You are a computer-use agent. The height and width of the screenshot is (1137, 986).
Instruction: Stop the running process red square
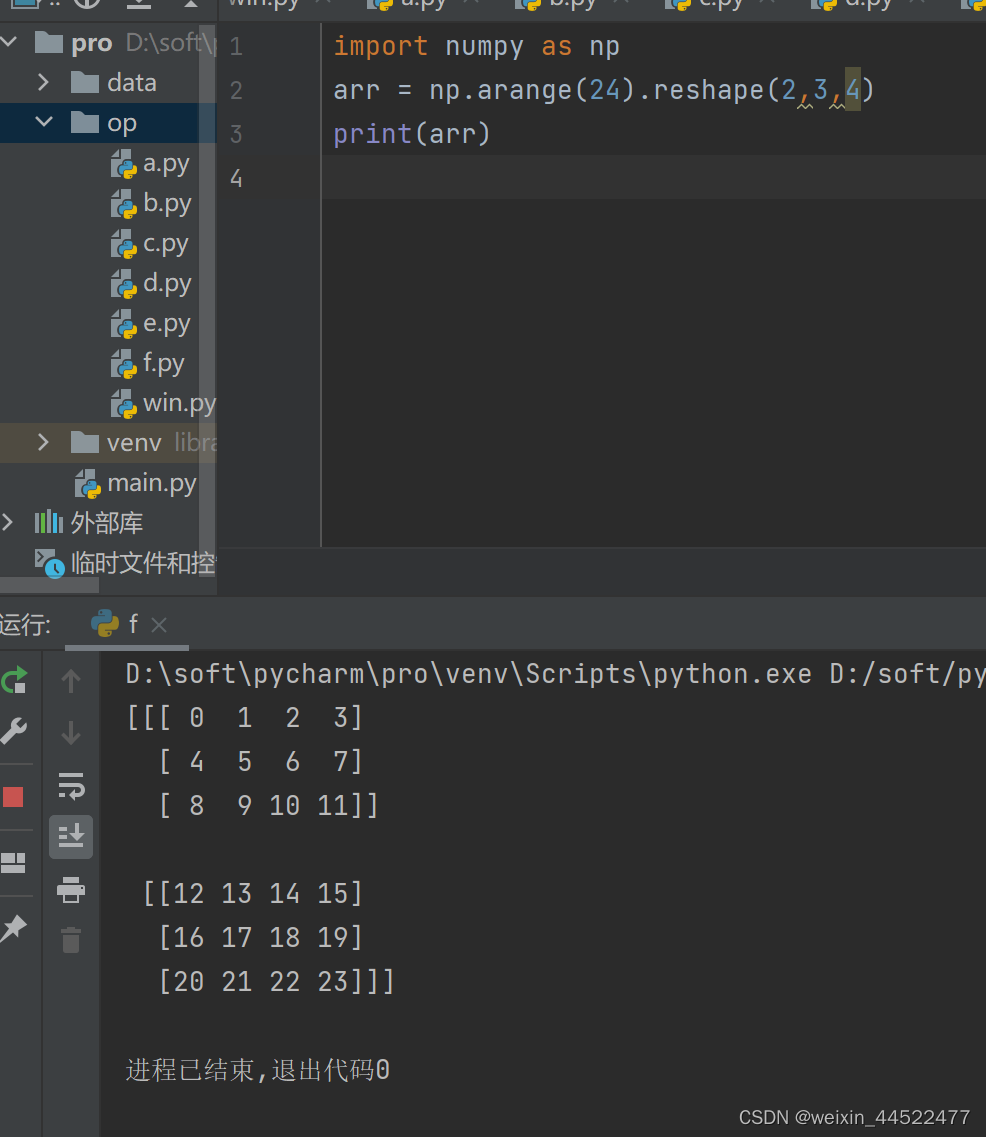click(14, 797)
